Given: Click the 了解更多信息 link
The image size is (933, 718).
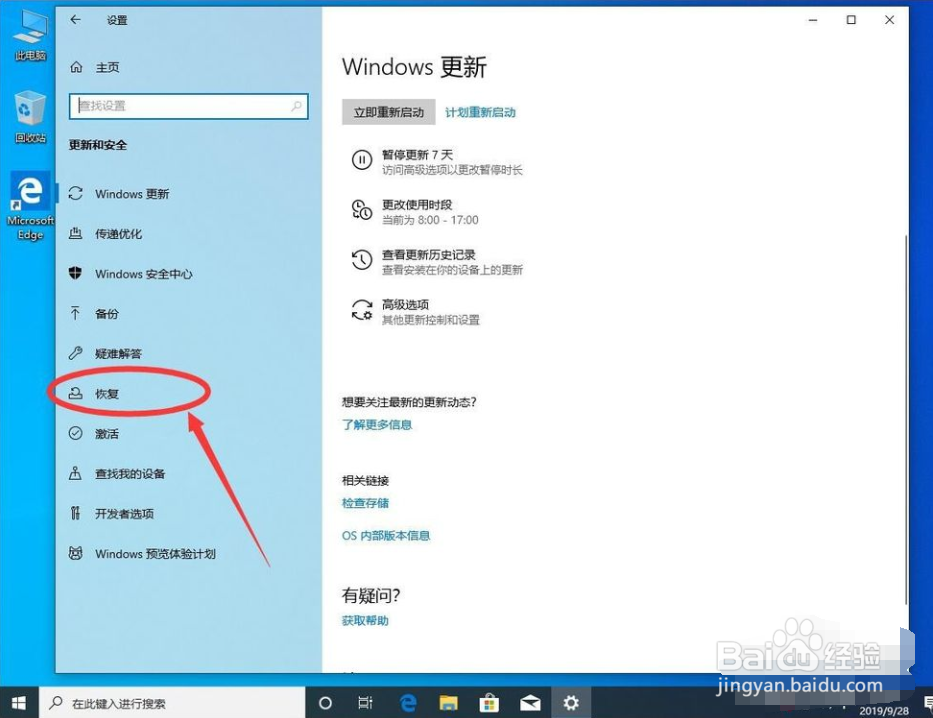Looking at the screenshot, I should point(377,424).
